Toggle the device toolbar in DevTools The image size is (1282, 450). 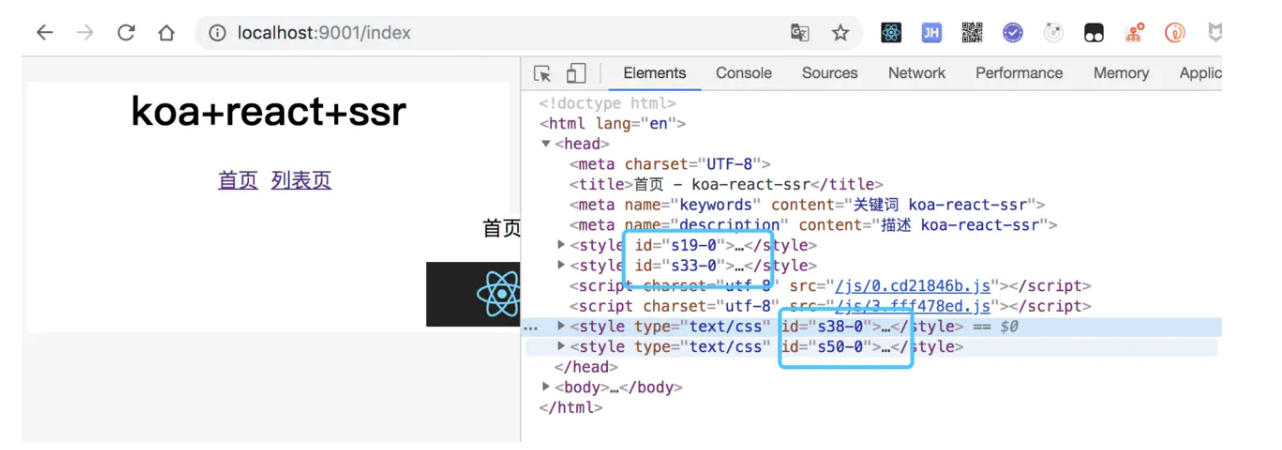click(576, 73)
